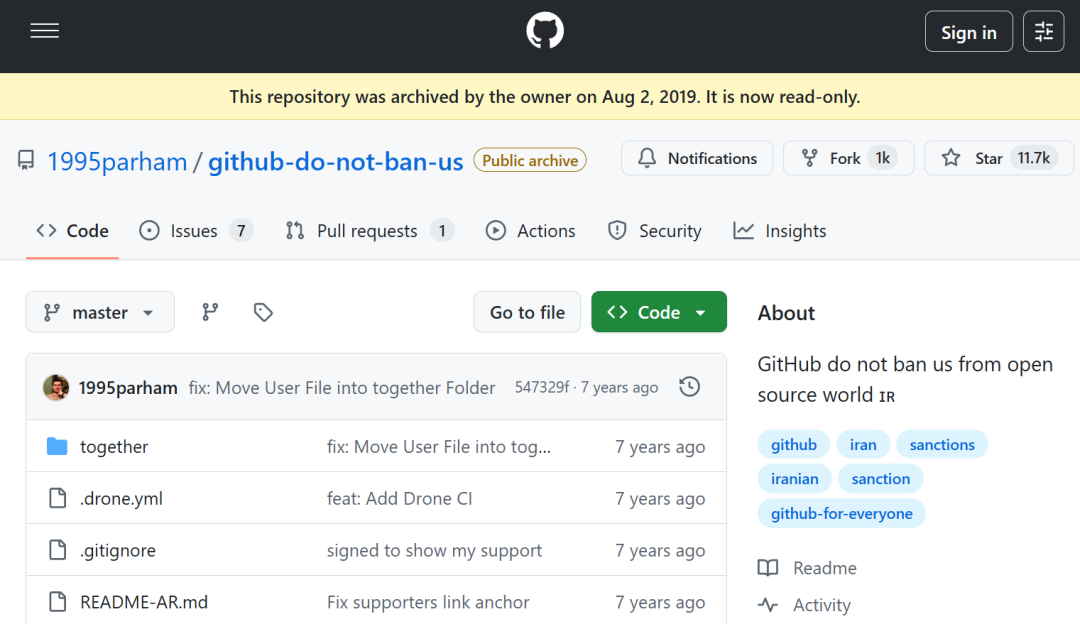Screen dimensions: 1080x624
Task: Open the 547329f commit hash link
Action: (542, 387)
